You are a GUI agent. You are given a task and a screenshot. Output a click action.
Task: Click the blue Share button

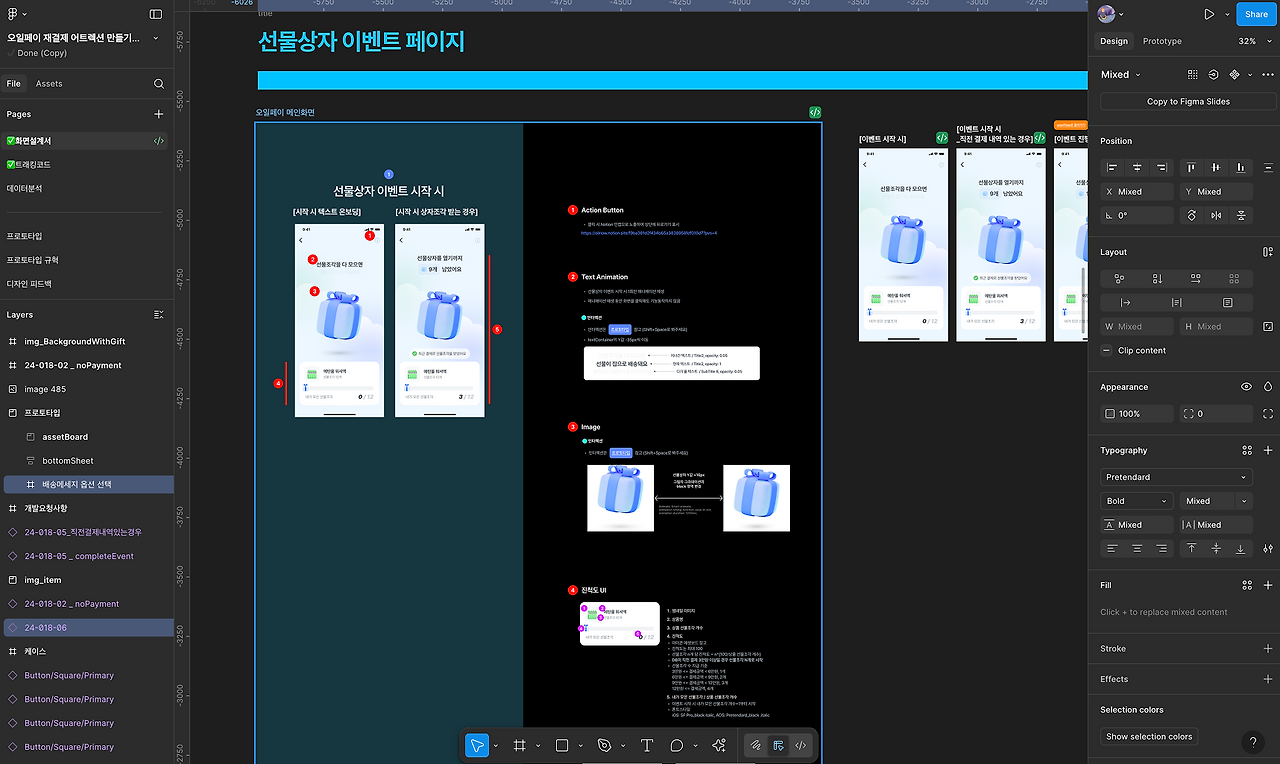click(1256, 14)
